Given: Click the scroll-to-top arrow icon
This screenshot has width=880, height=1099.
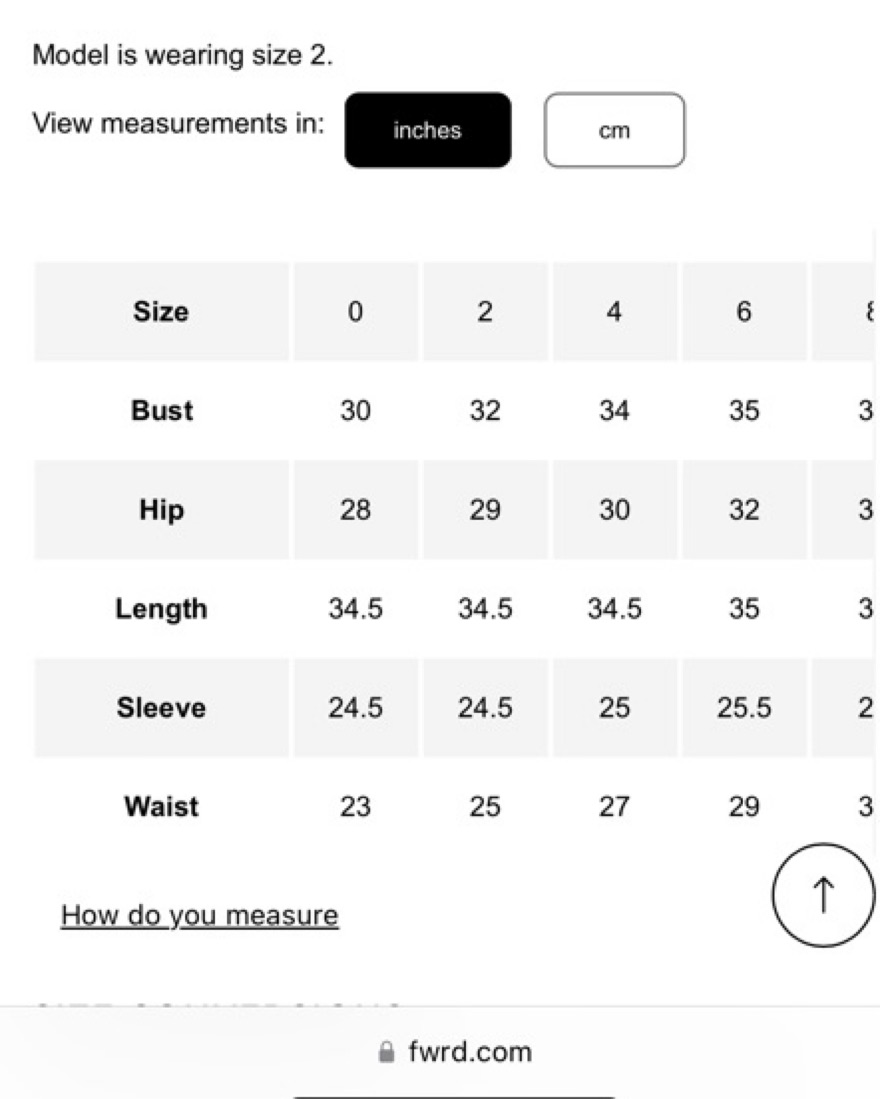Looking at the screenshot, I should tap(823, 895).
